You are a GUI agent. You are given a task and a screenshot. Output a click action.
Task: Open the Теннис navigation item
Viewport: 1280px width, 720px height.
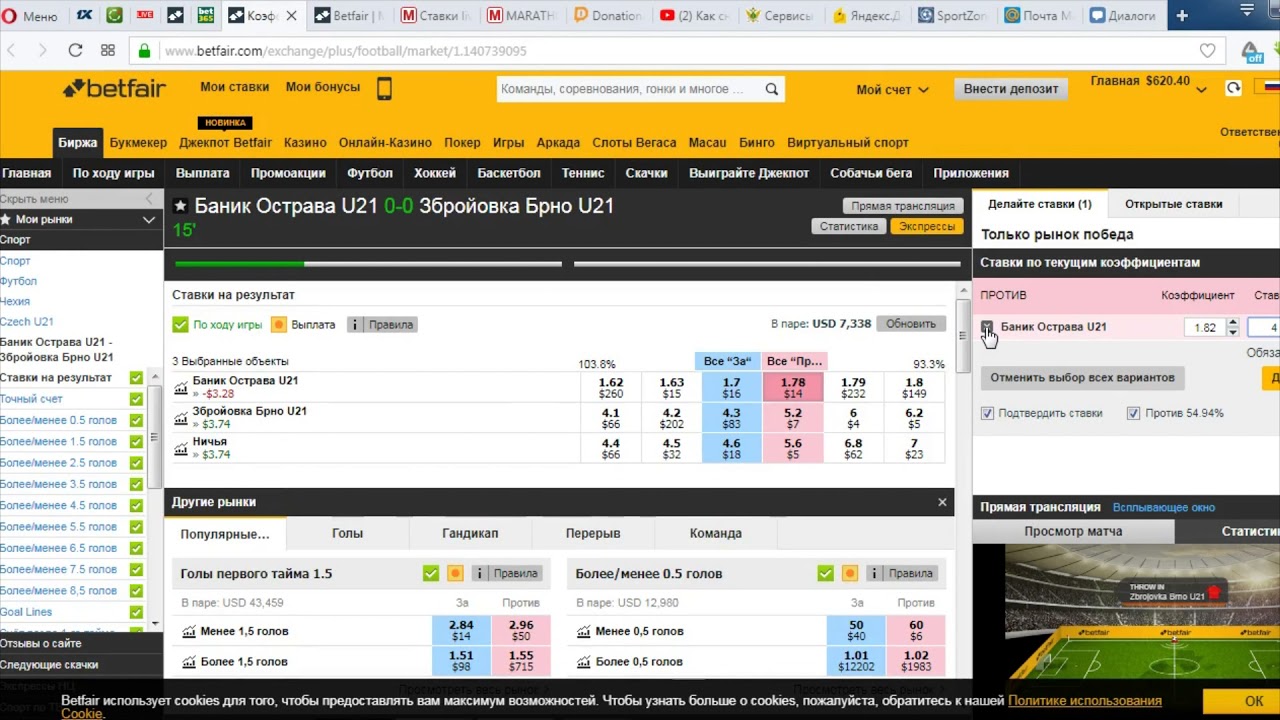pyautogui.click(x=583, y=173)
